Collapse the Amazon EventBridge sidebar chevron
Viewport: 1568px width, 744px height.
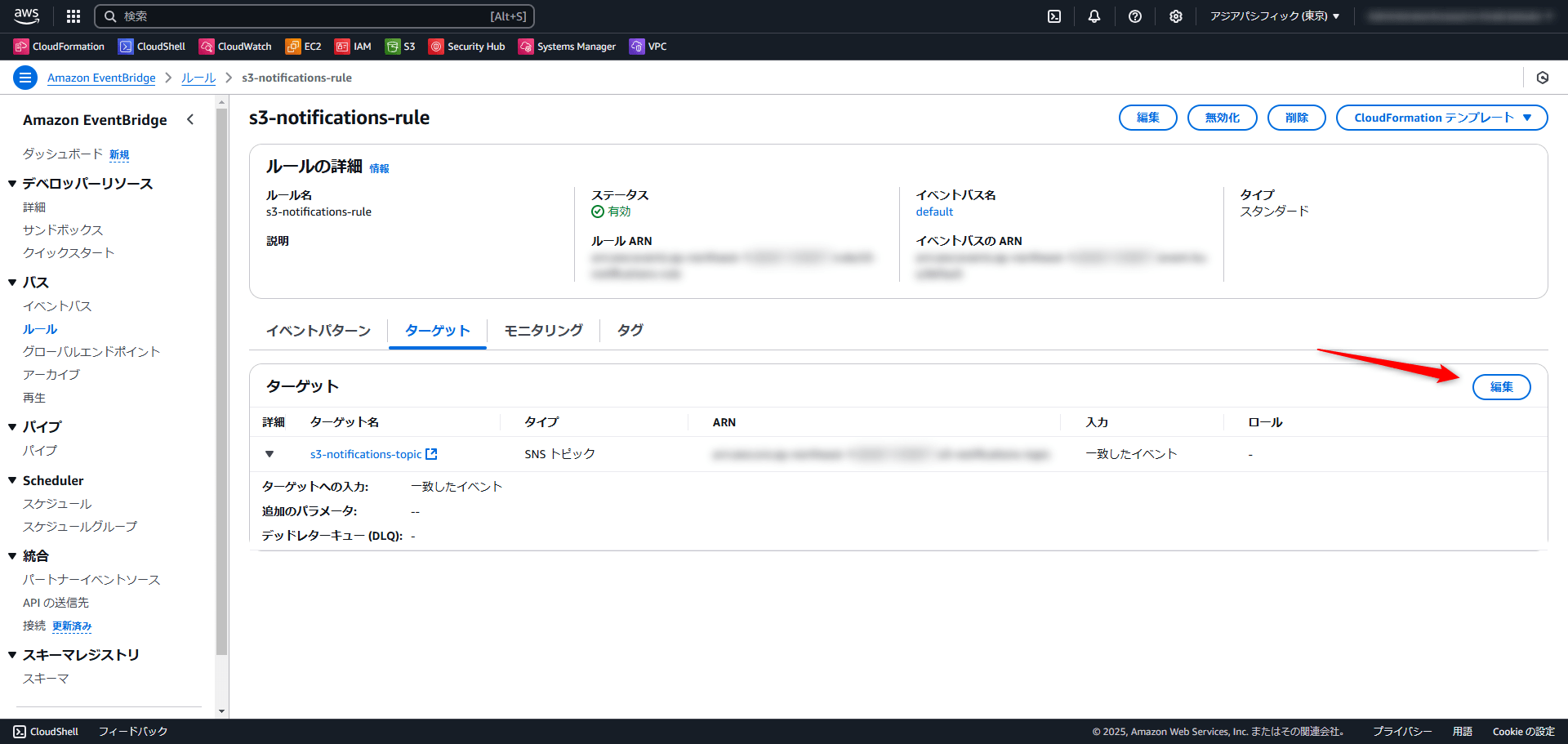click(190, 119)
